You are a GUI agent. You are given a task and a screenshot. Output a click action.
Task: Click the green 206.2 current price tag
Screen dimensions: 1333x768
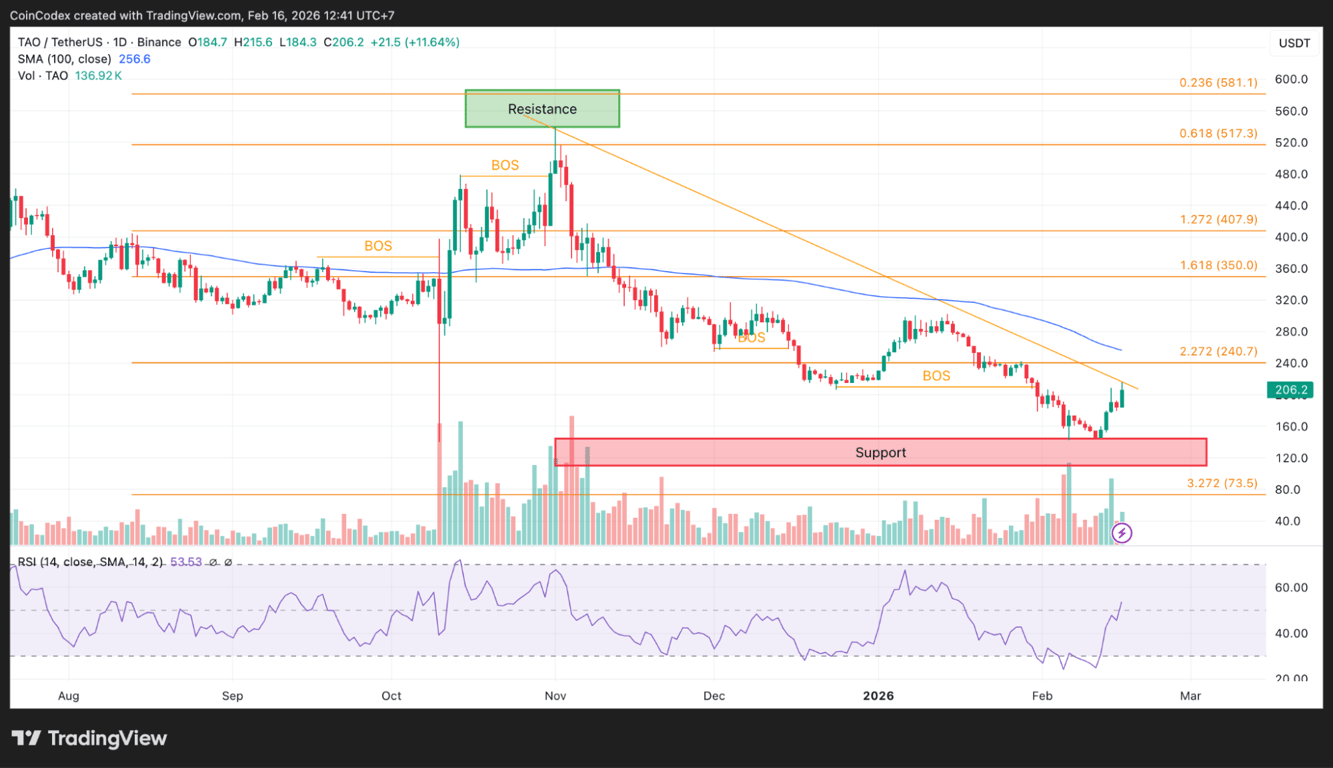pos(1291,390)
